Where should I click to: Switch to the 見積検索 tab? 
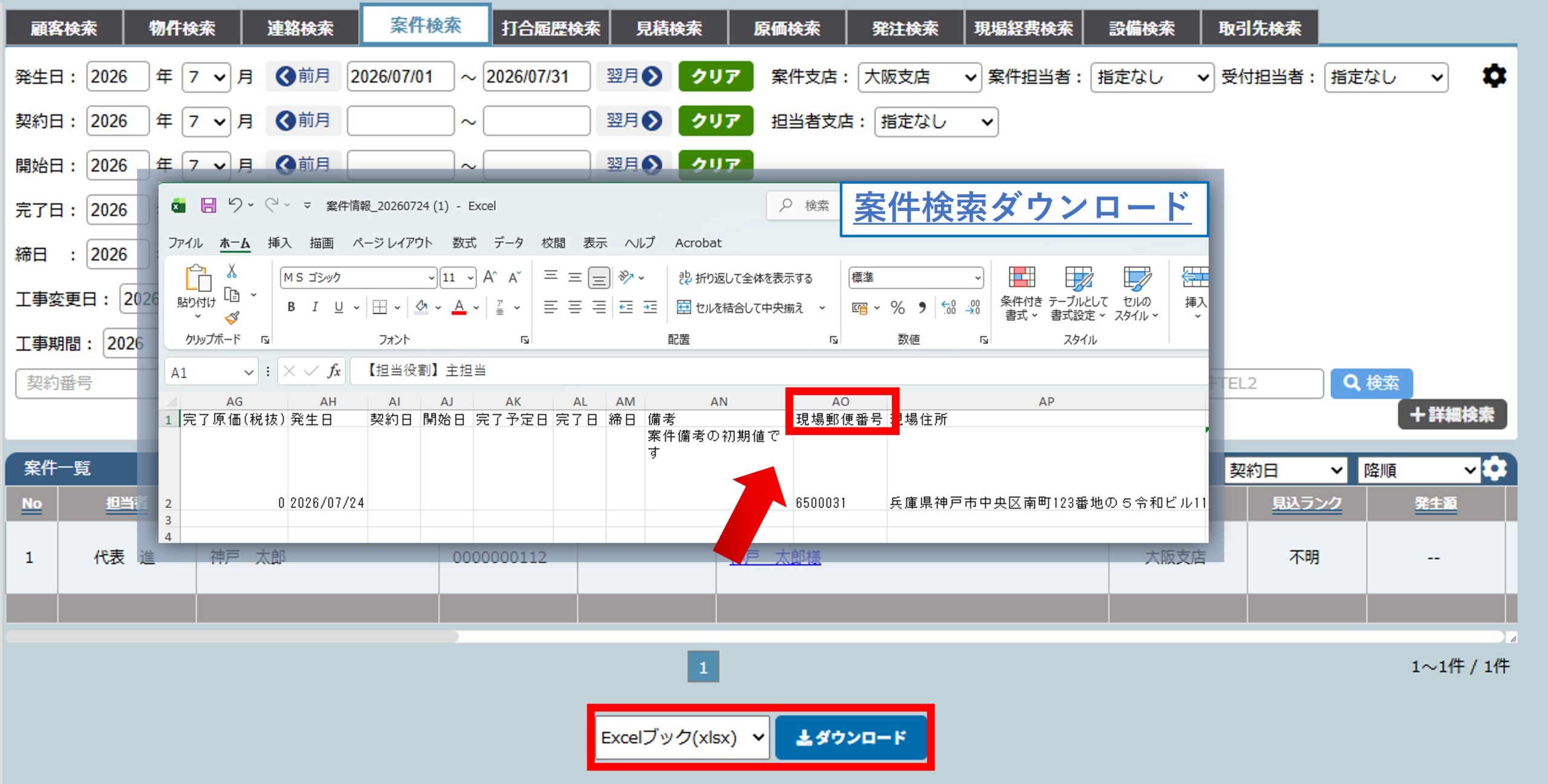tap(669, 28)
